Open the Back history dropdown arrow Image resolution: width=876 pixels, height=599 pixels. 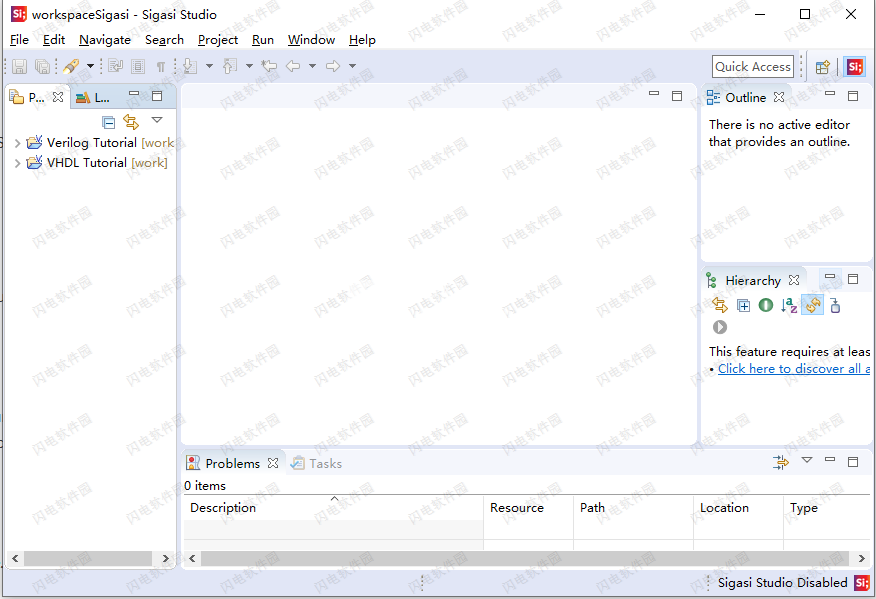(312, 66)
